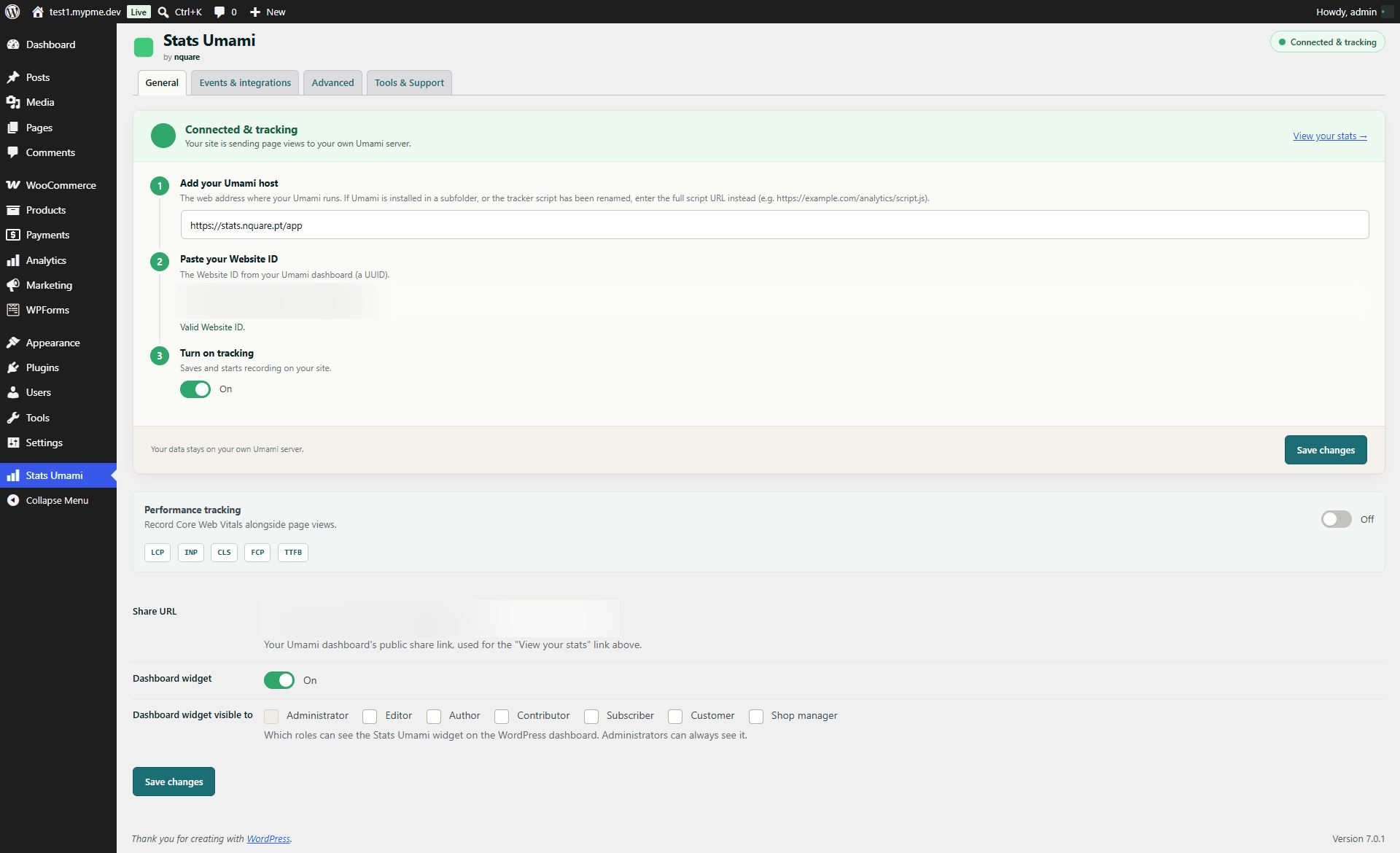Click the WPForms icon in sidebar
This screenshot has width=1400, height=853.
[13, 310]
